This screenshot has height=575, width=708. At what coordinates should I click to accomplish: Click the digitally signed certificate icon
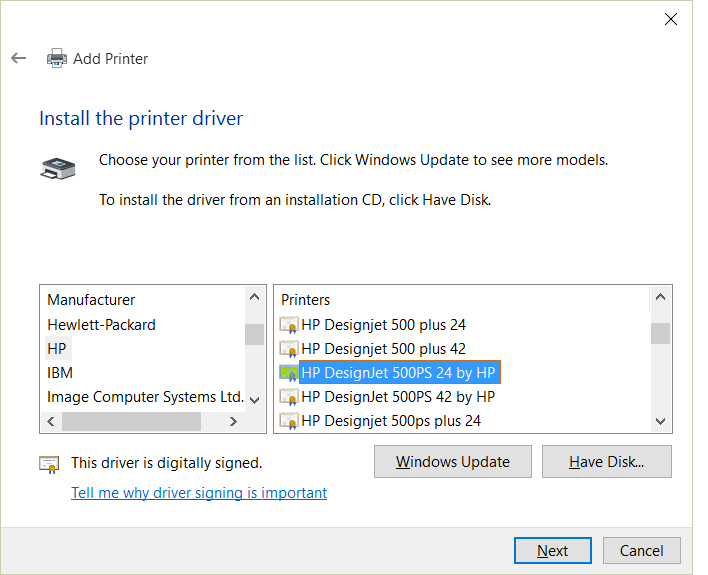click(49, 464)
